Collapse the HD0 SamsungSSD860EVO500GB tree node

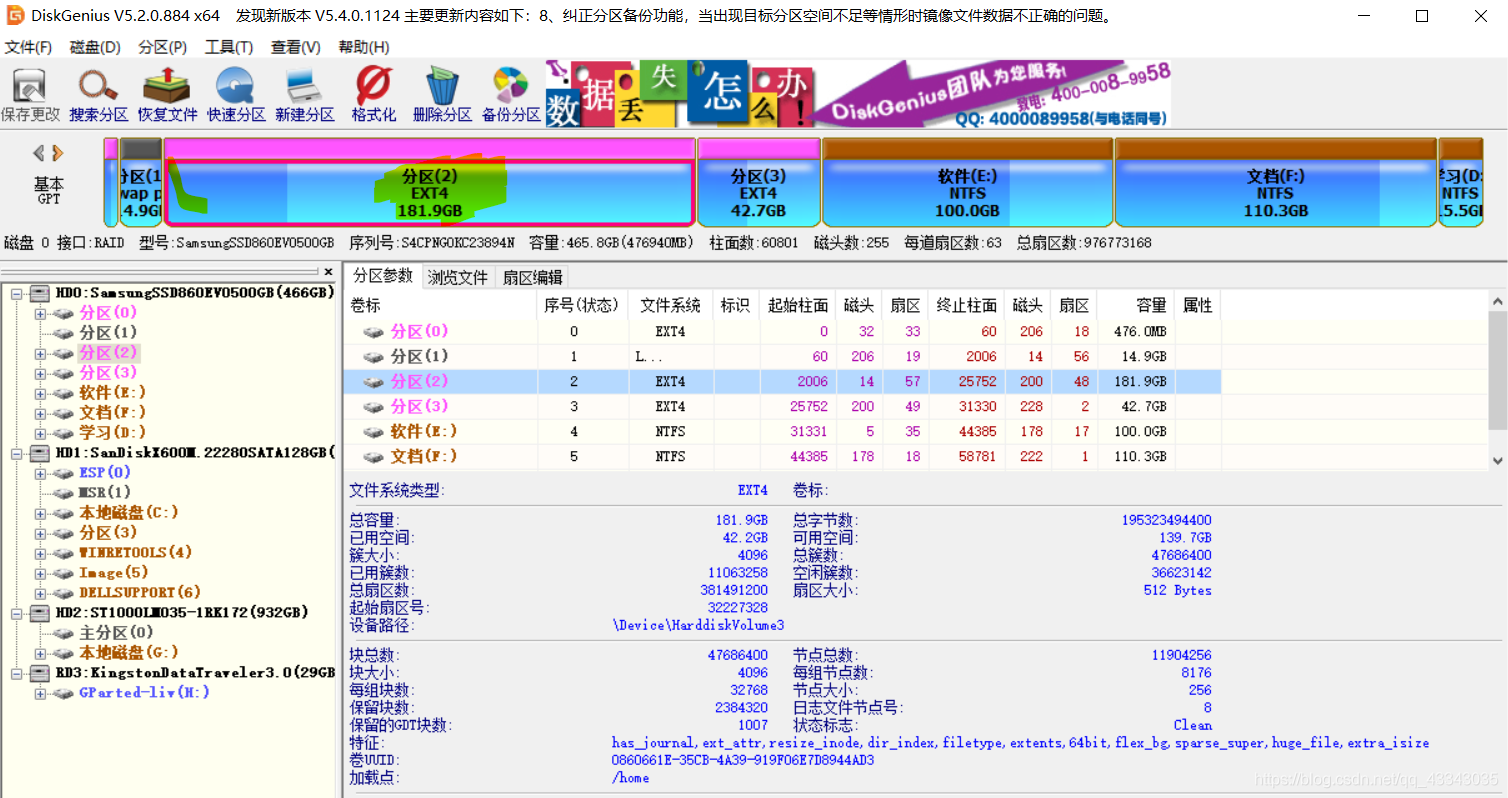coord(16,293)
